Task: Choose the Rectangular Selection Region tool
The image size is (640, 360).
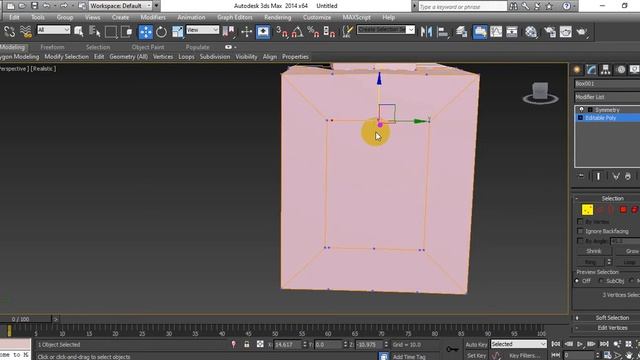Action: (x=111, y=32)
